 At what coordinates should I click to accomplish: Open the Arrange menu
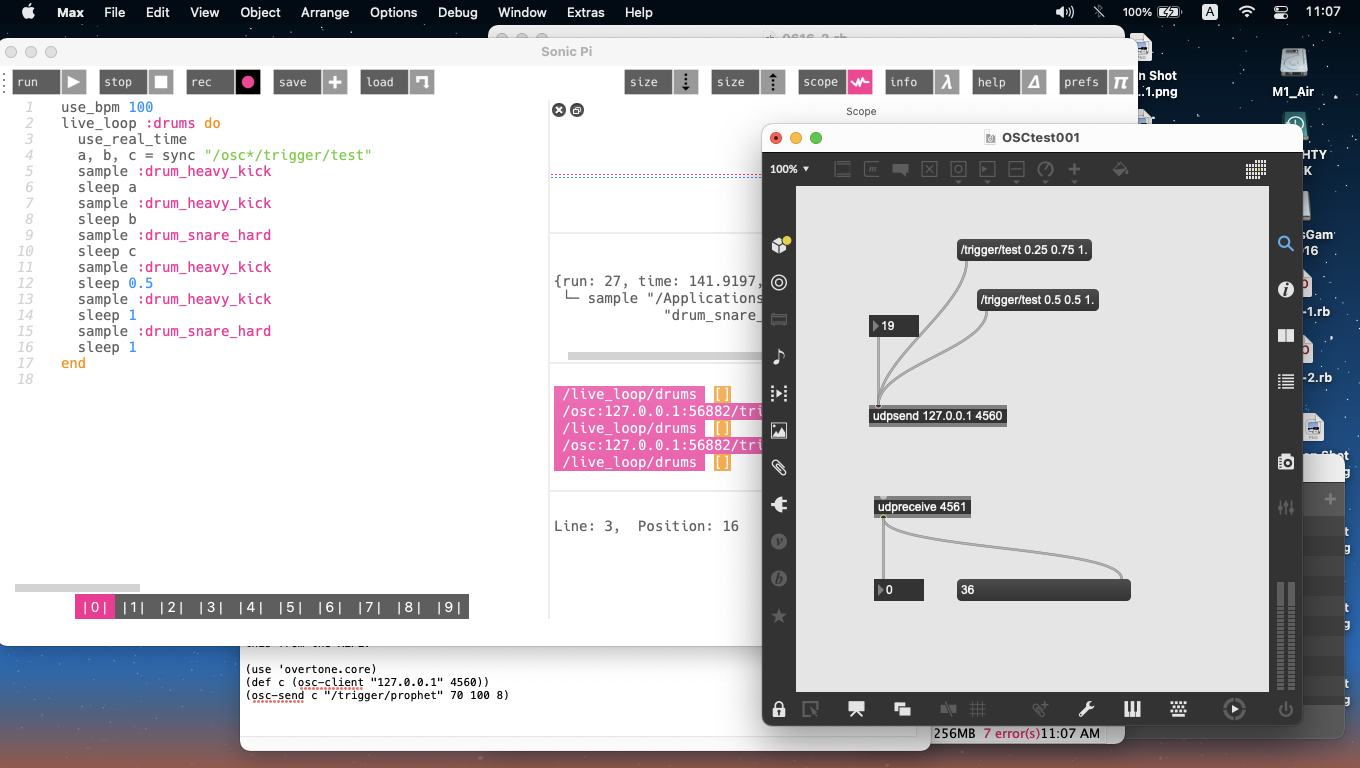325,13
